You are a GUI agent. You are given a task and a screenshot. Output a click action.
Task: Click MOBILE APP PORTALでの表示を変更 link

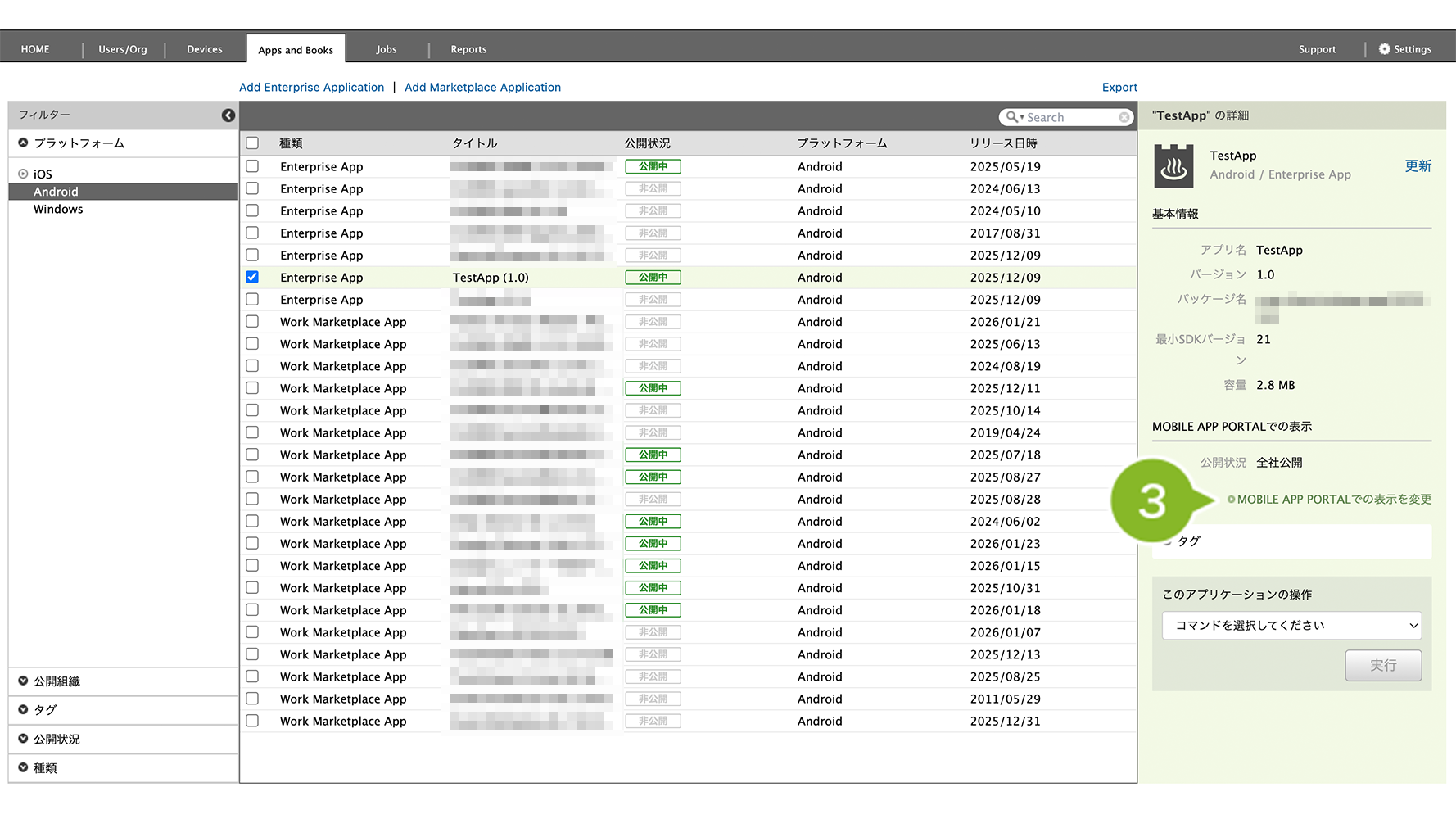point(1333,500)
